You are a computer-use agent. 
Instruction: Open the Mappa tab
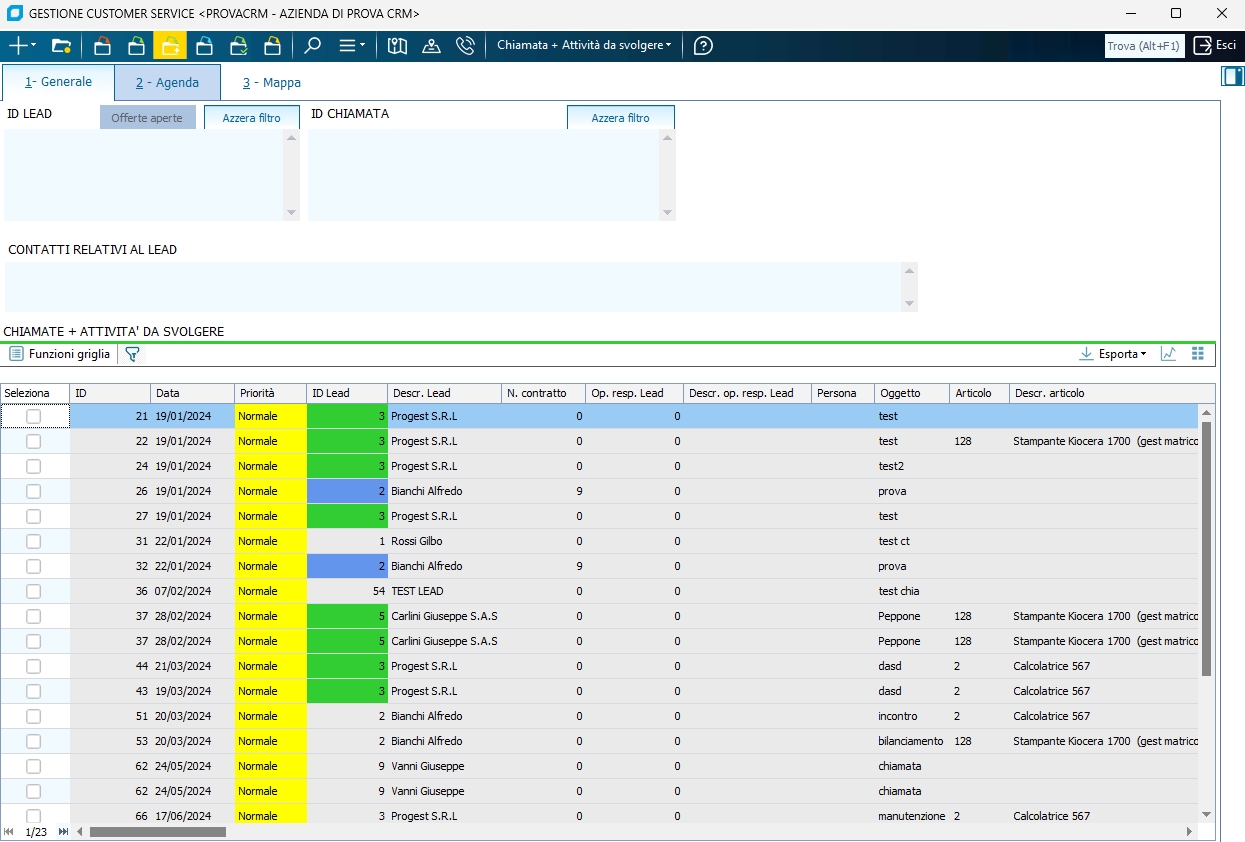pyautogui.click(x=272, y=83)
